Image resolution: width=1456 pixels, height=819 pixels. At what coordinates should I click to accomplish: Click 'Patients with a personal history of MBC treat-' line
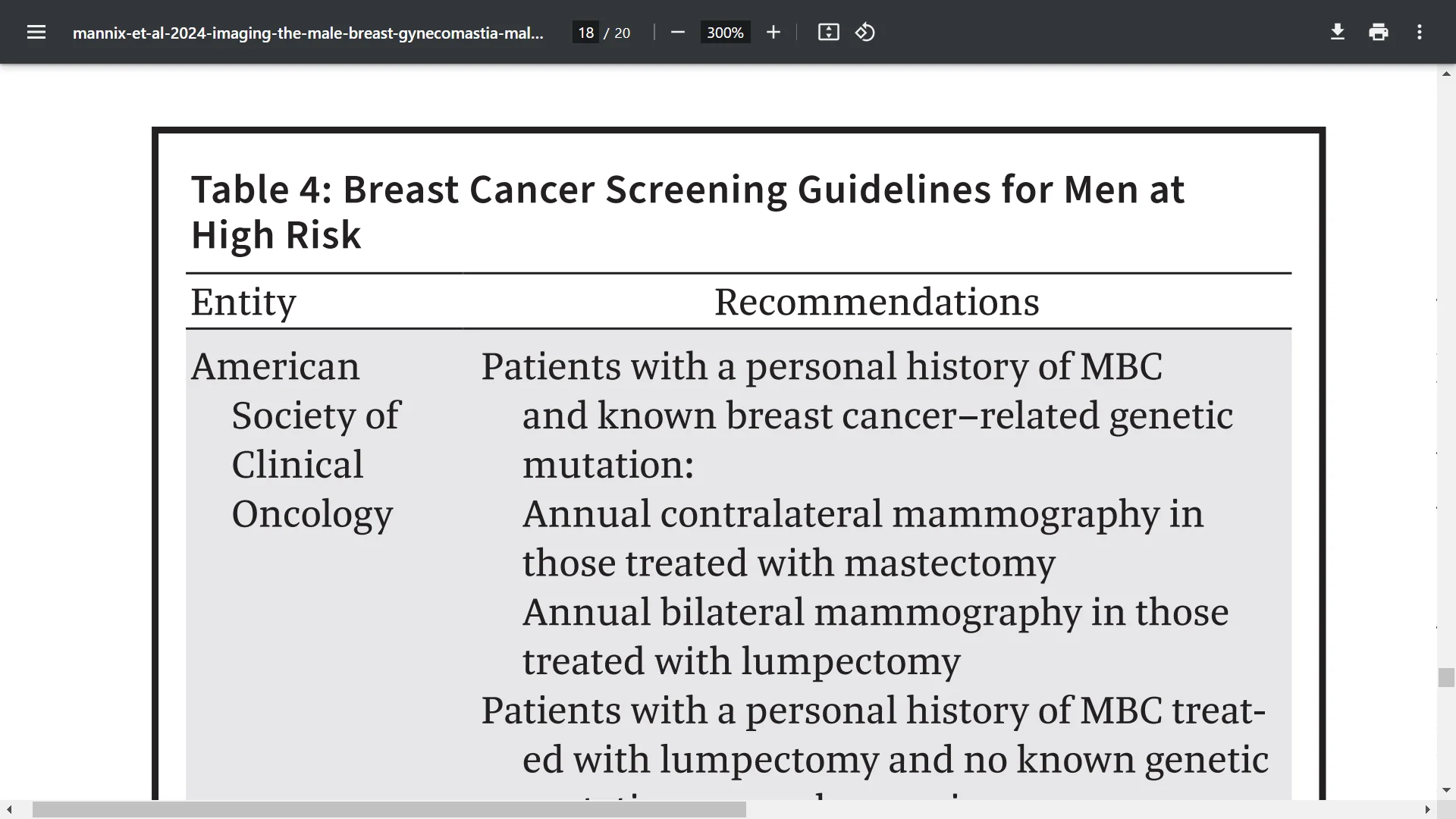pos(874,711)
